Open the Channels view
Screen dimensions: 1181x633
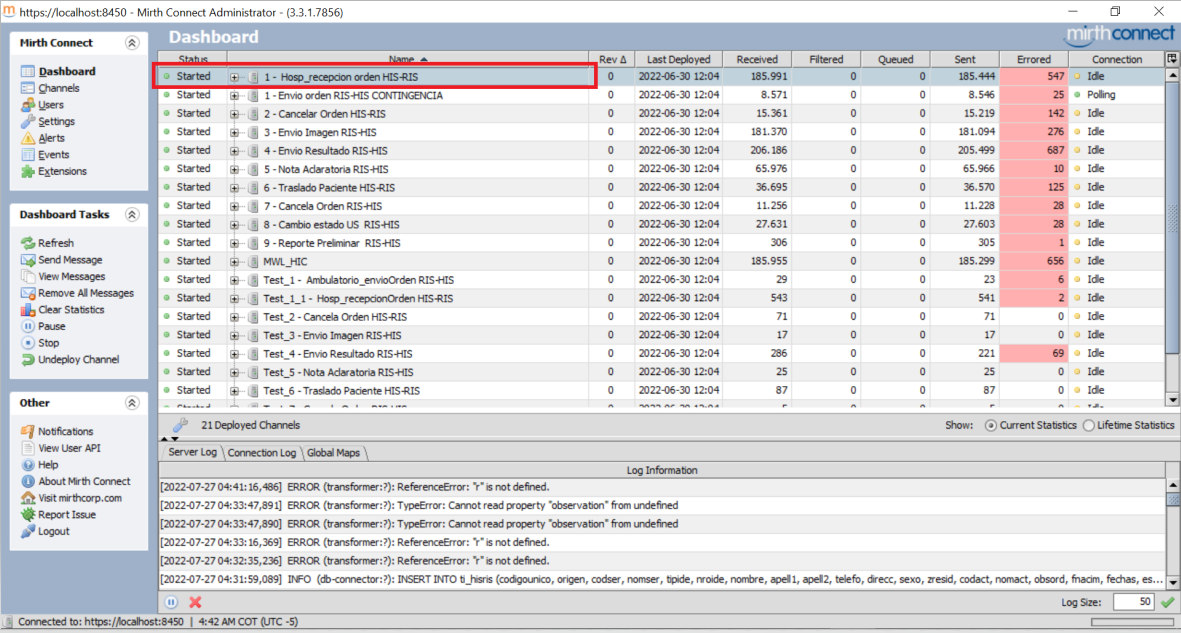coord(59,88)
